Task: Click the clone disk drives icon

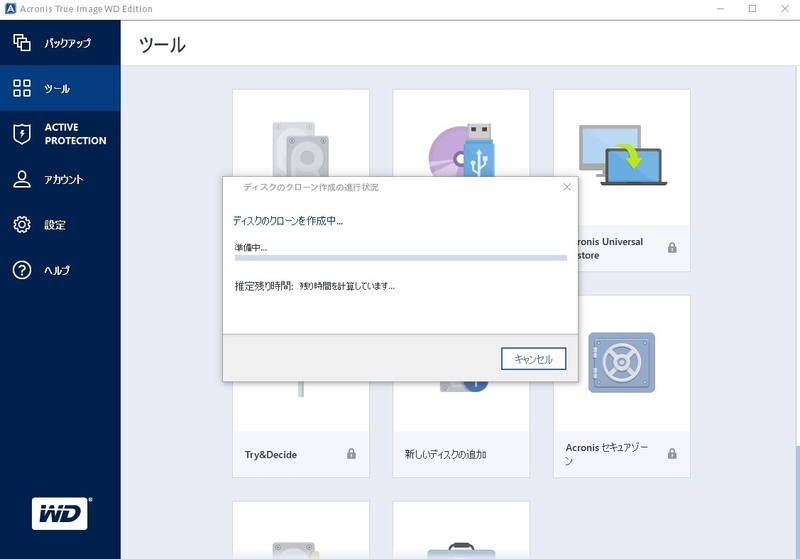Action: point(301,149)
